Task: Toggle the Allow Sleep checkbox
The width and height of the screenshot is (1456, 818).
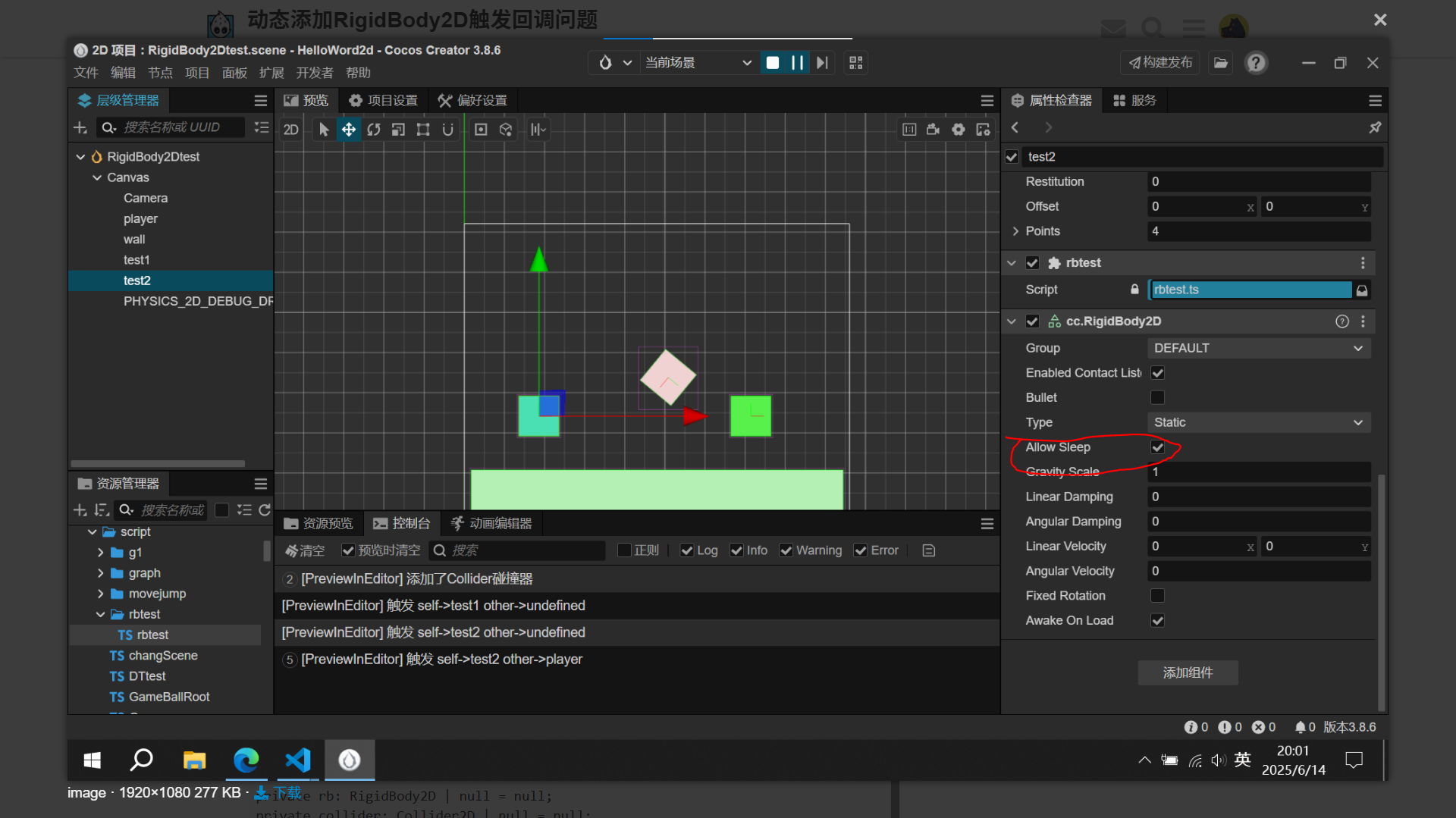Action: click(x=1157, y=447)
